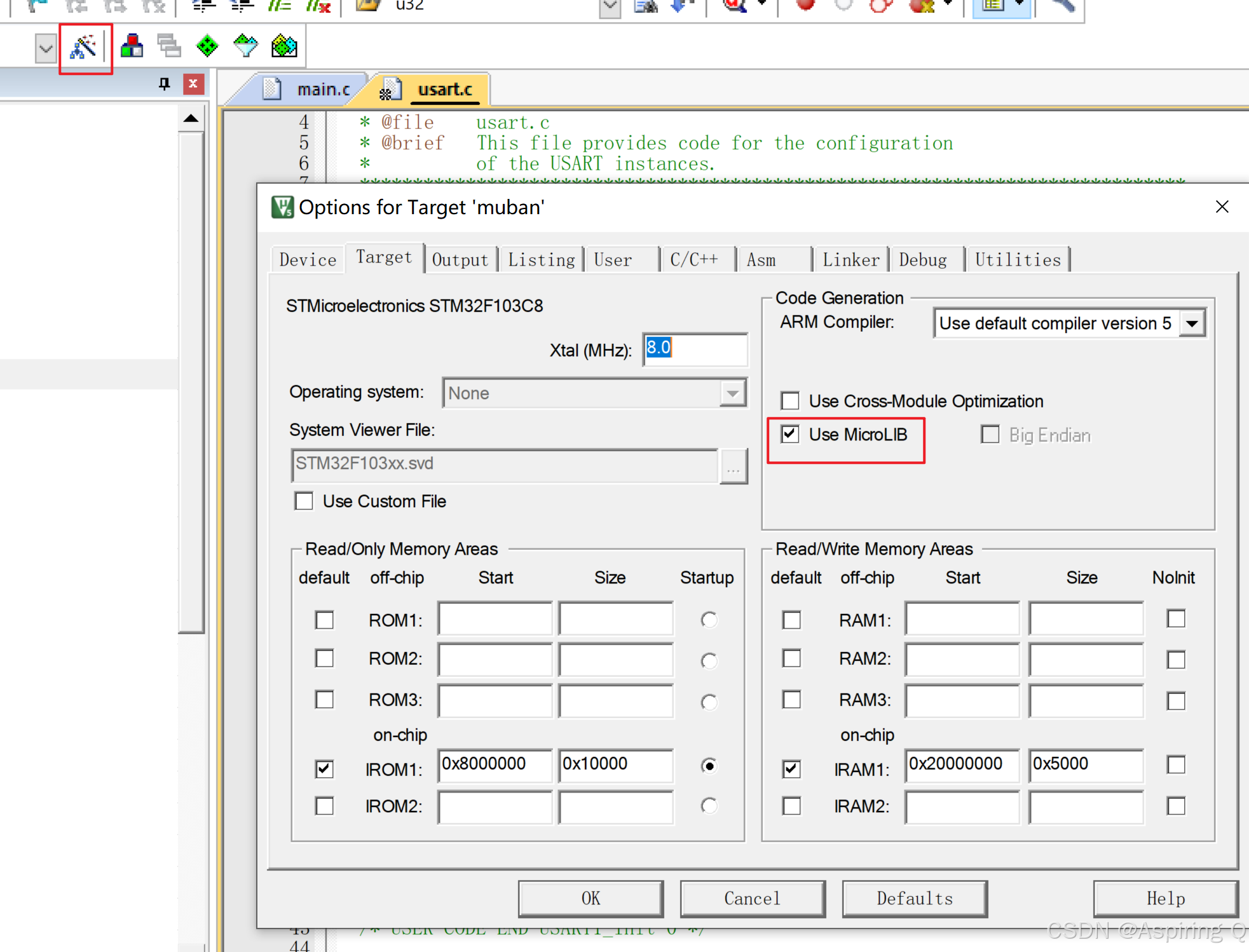Go to the Listing tab
This screenshot has height=952, width=1249.
click(x=542, y=260)
